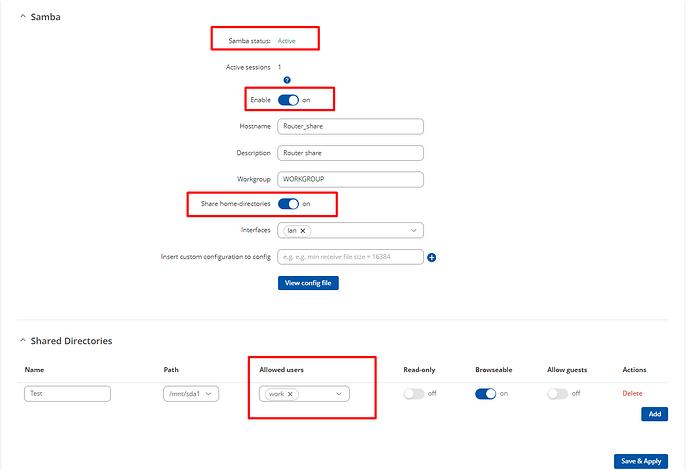Click the View config file button

tap(308, 283)
